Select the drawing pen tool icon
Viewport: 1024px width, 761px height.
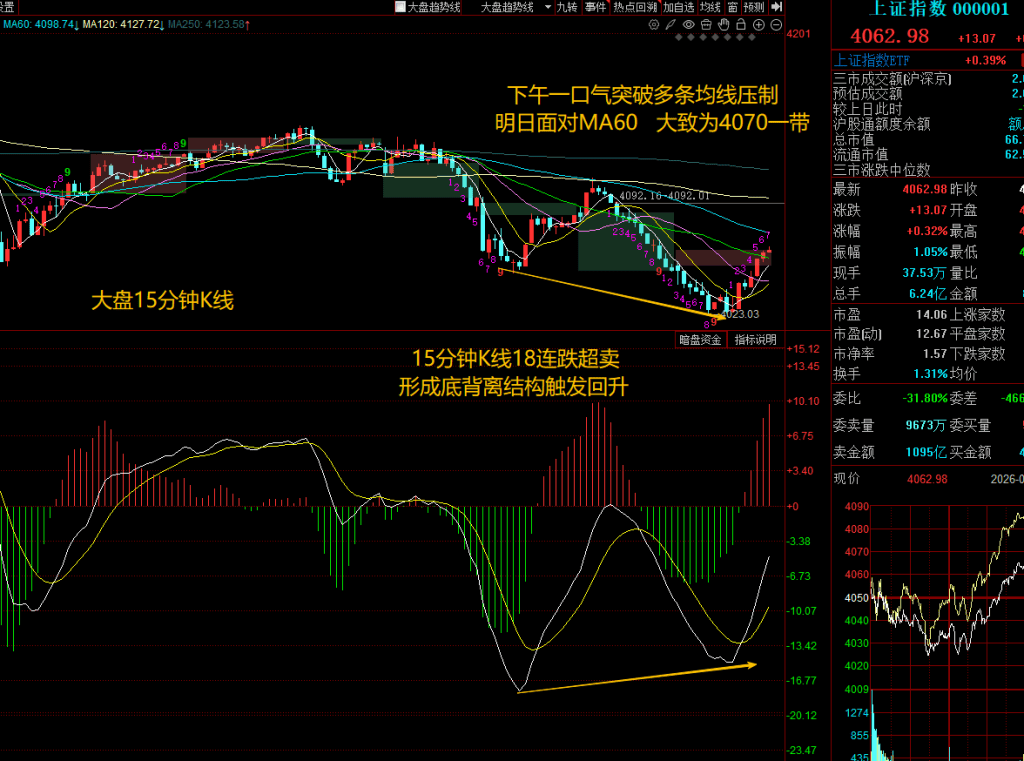coord(671,24)
